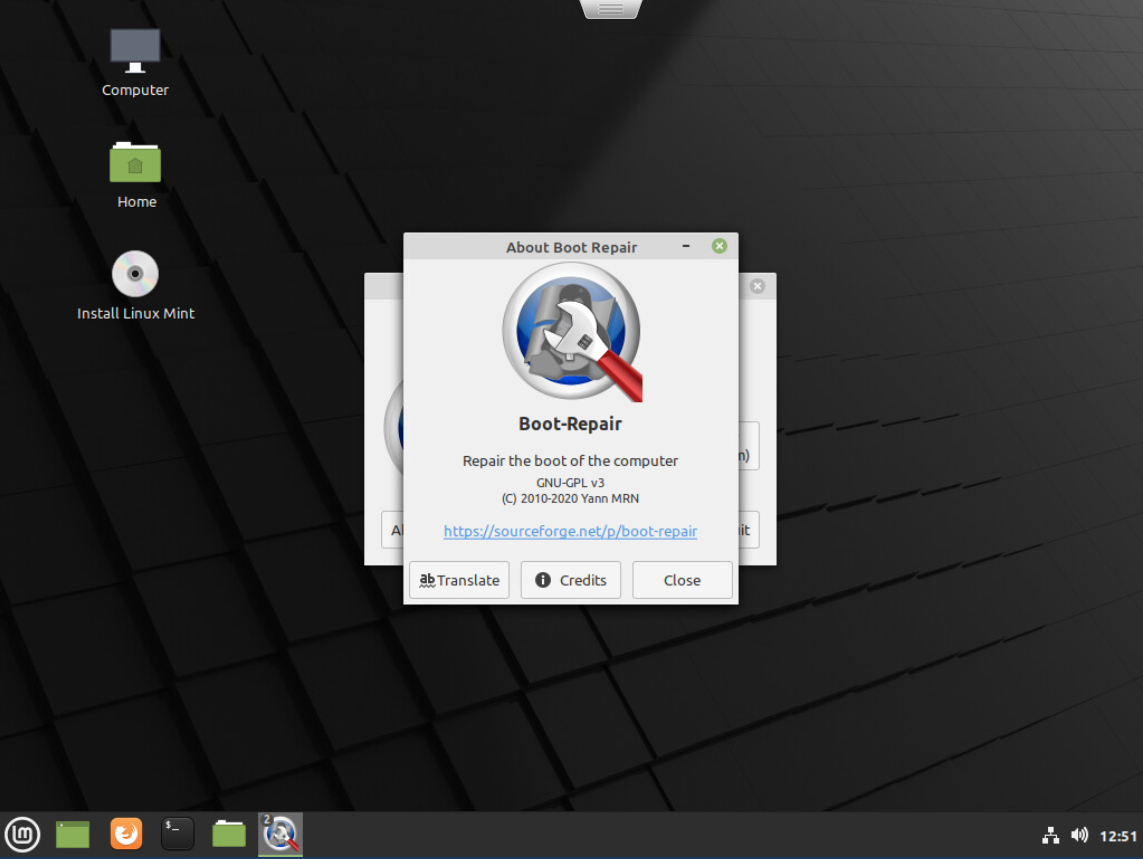Viewport: 1143px width, 859px height.
Task: Open the clock showing 12:51
Action: 1118,836
